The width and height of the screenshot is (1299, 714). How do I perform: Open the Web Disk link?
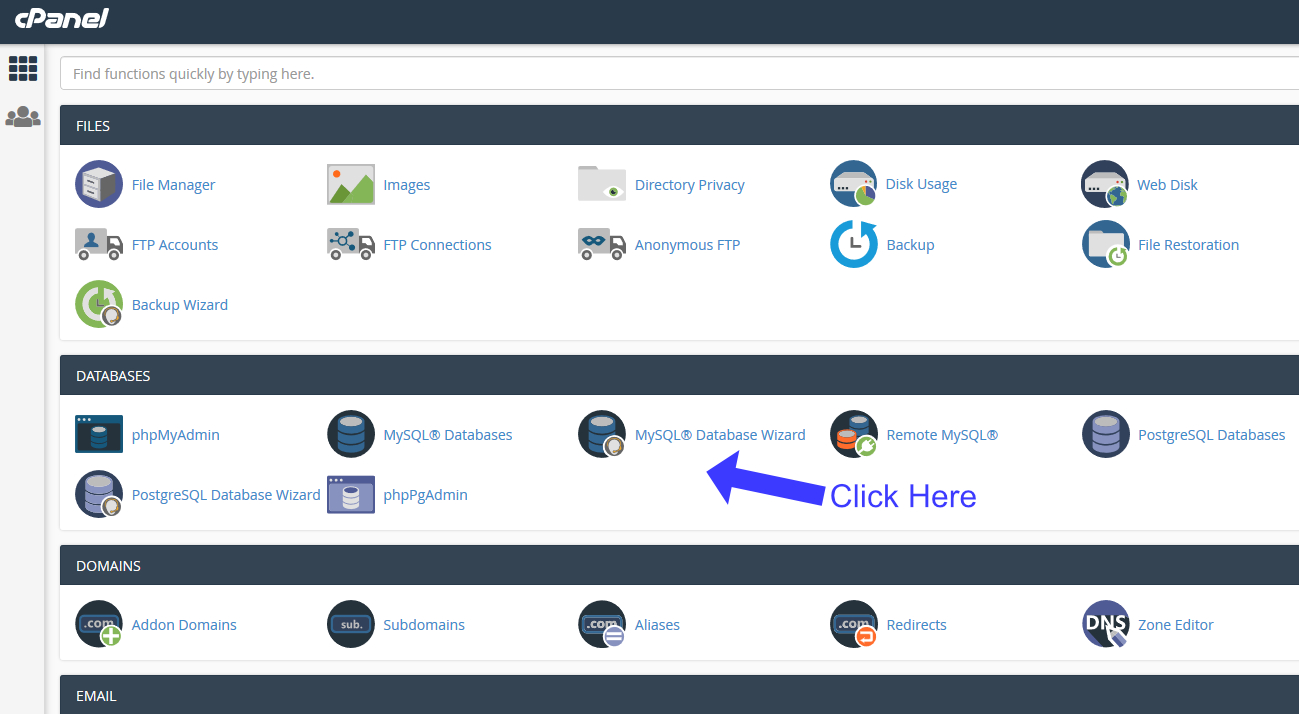(1167, 185)
